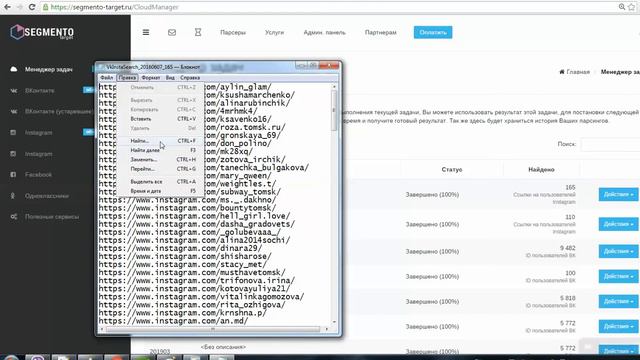The width and height of the screenshot is (640, 360).
Task: Sort table by Найдено column header
Action: [x=541, y=169]
